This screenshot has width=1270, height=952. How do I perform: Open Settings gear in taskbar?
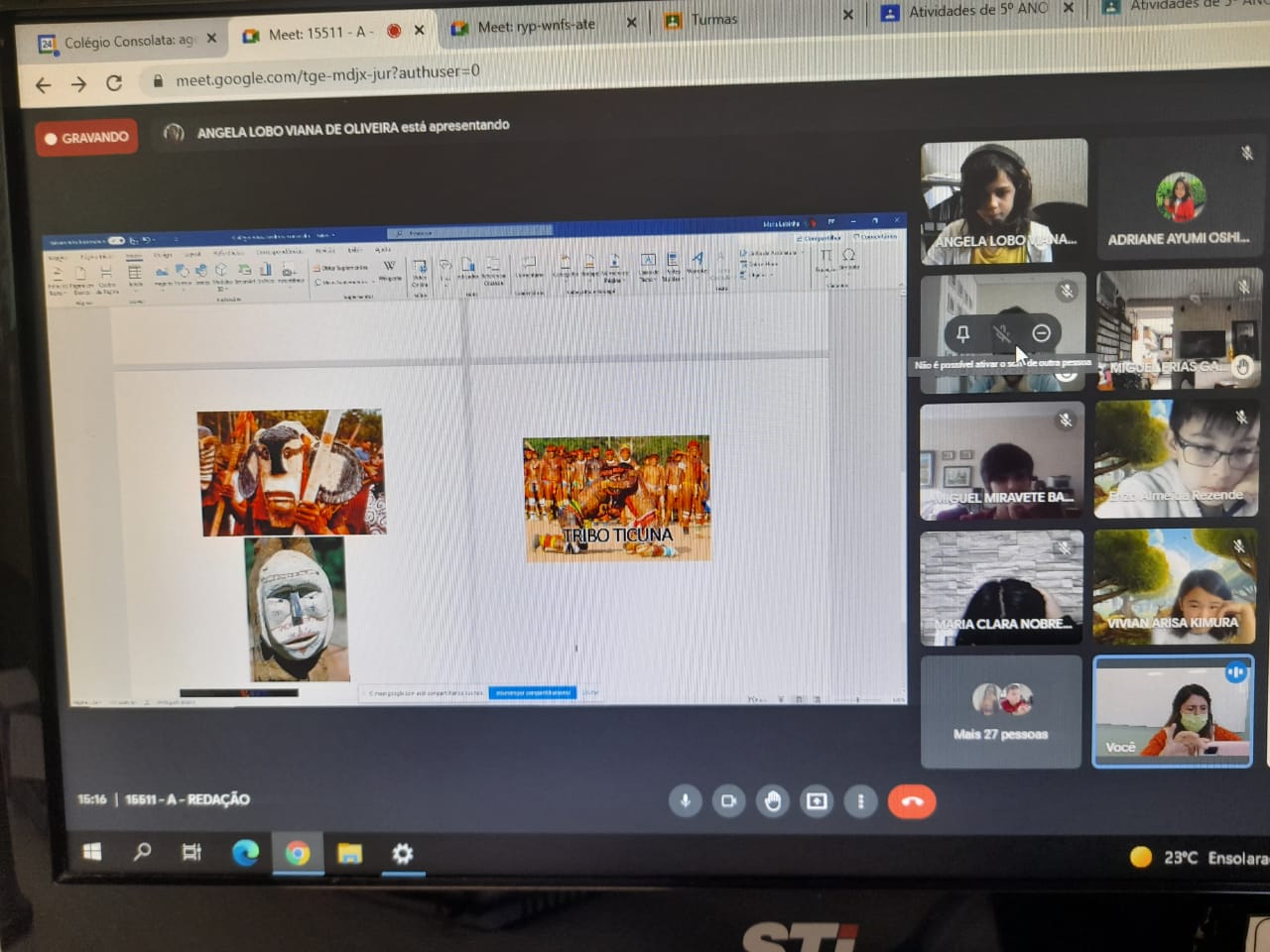402,854
